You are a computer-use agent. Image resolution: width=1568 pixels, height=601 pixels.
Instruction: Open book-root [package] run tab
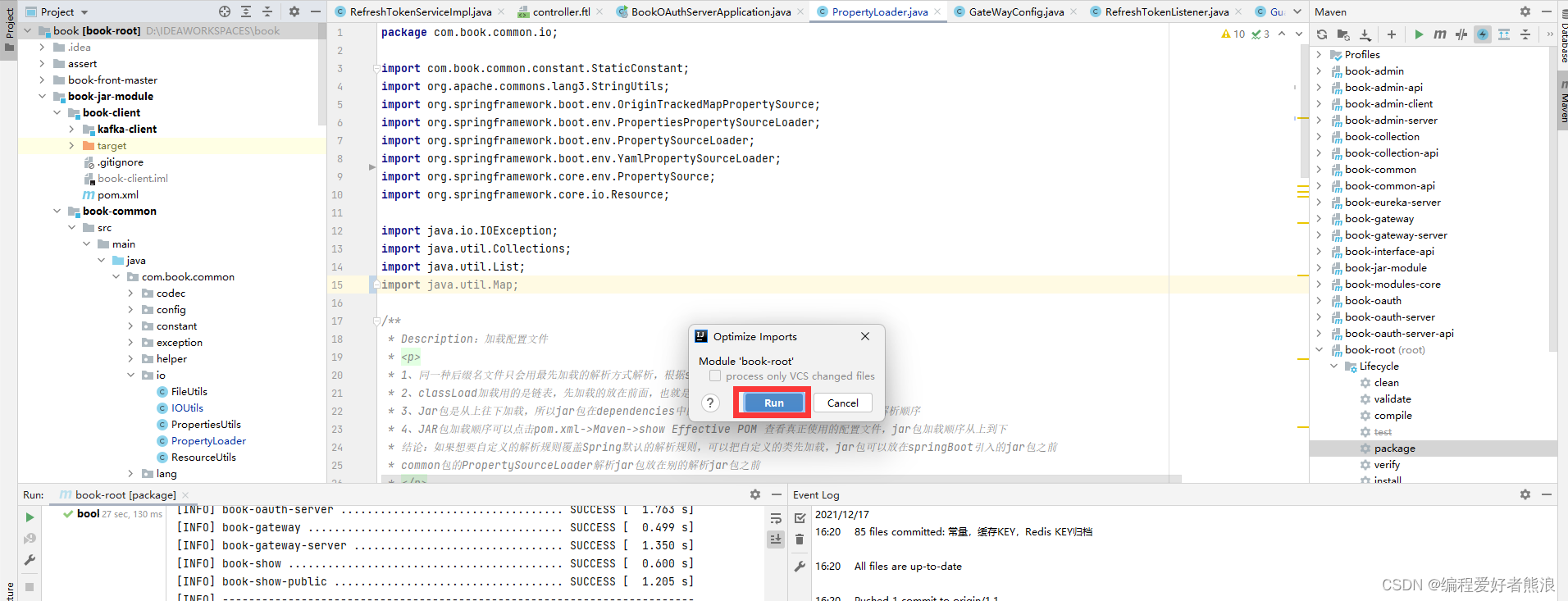click(125, 494)
